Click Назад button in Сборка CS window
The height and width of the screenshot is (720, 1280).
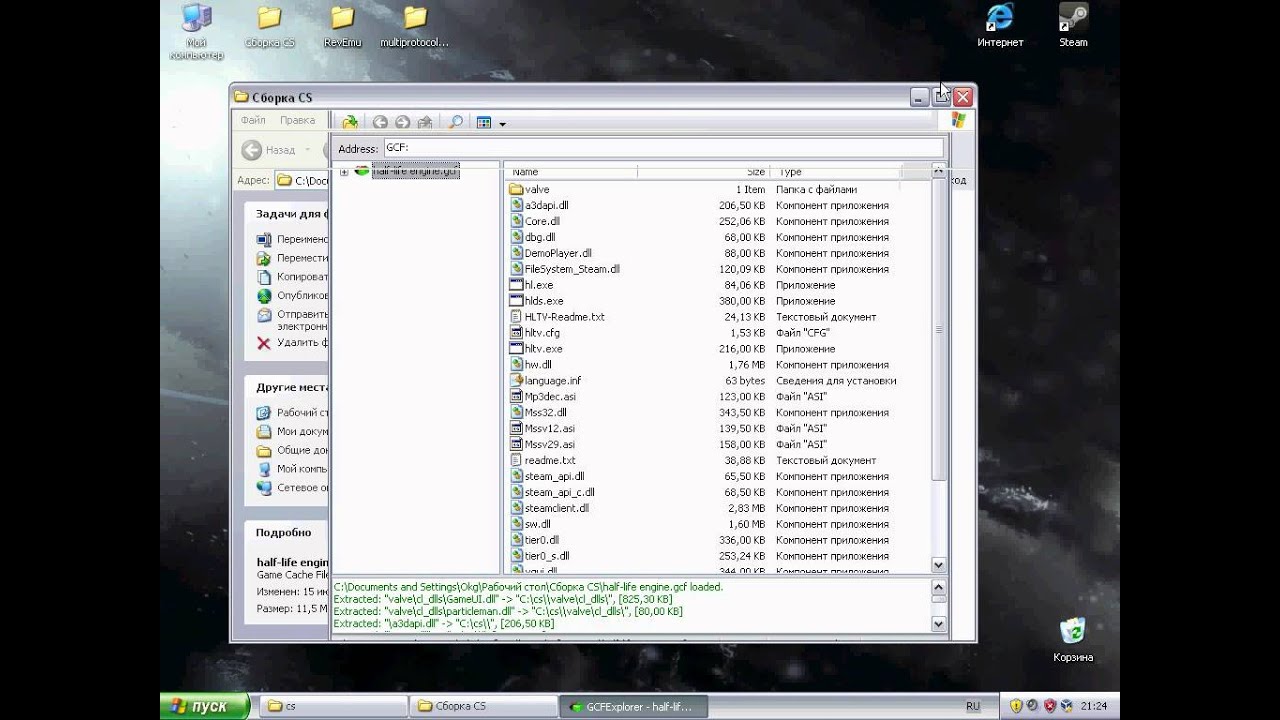point(270,150)
